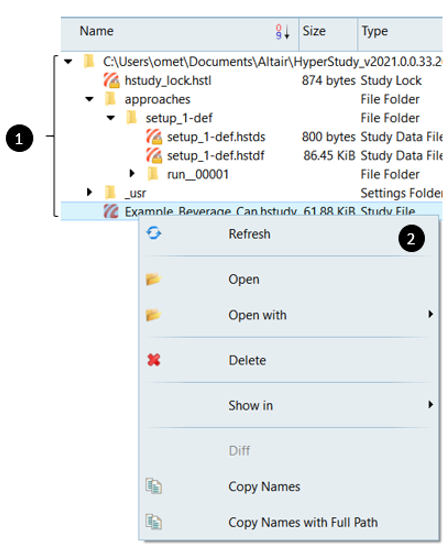Click the sort order icon in Name header
The image size is (448, 550).
(282, 32)
